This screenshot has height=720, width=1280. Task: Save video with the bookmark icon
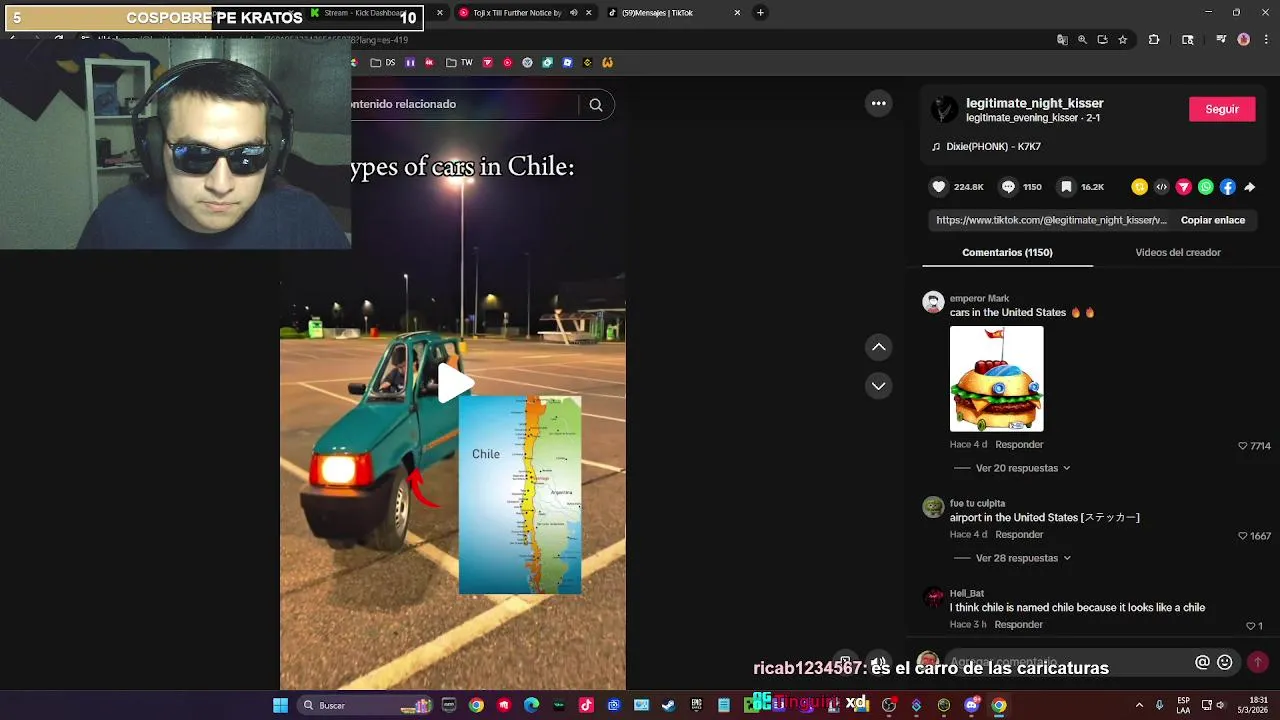(x=1067, y=187)
